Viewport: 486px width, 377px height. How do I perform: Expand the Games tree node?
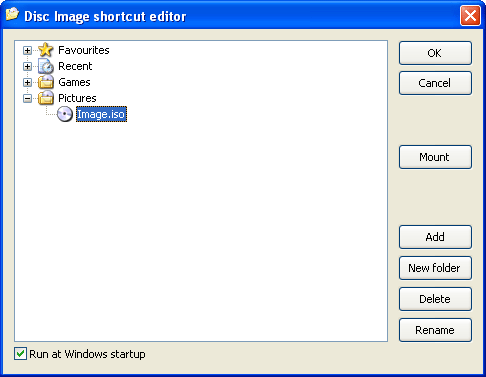click(27, 82)
